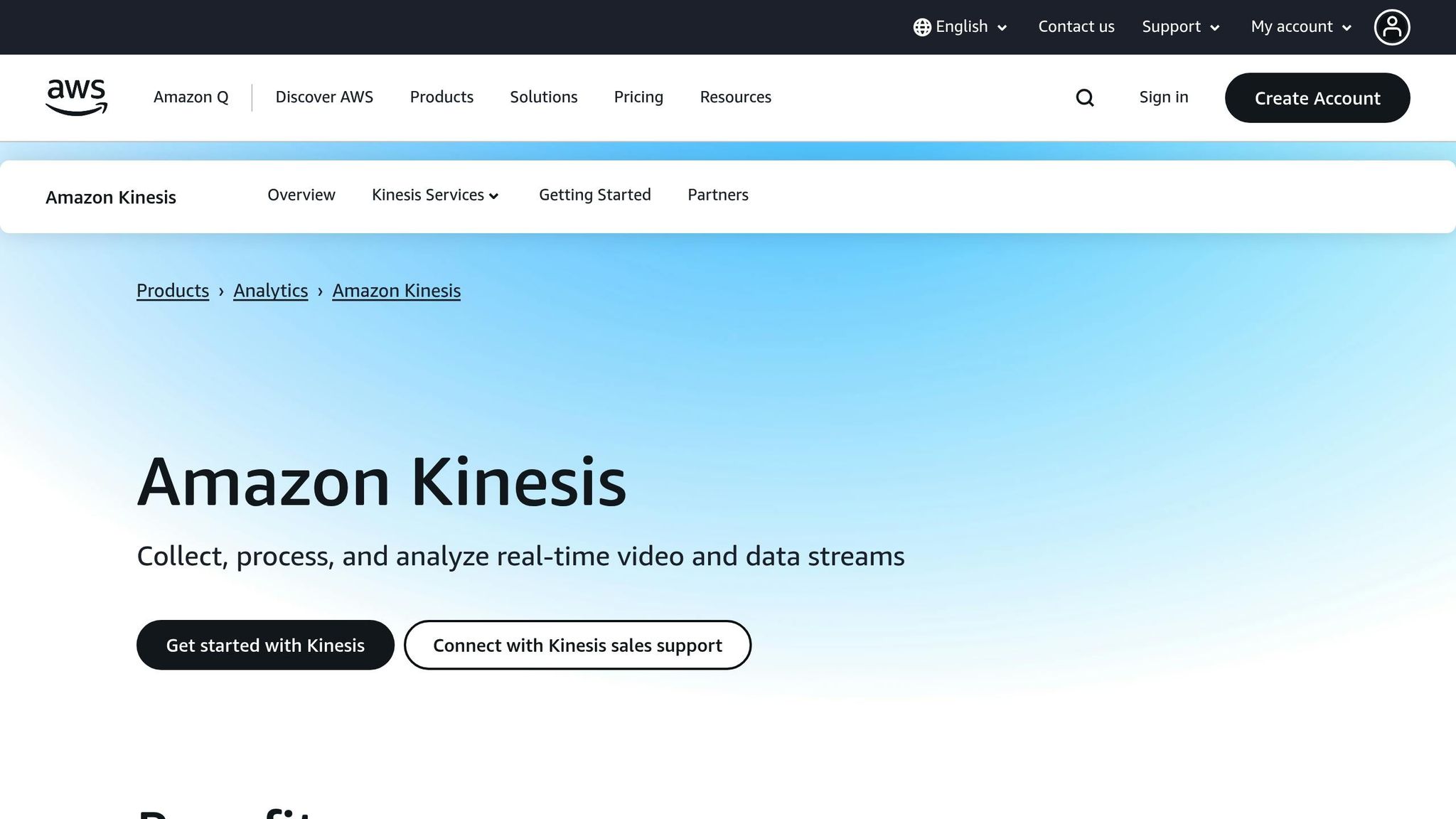Open the Solutions menu
This screenshot has width=1456, height=819.
tap(544, 97)
